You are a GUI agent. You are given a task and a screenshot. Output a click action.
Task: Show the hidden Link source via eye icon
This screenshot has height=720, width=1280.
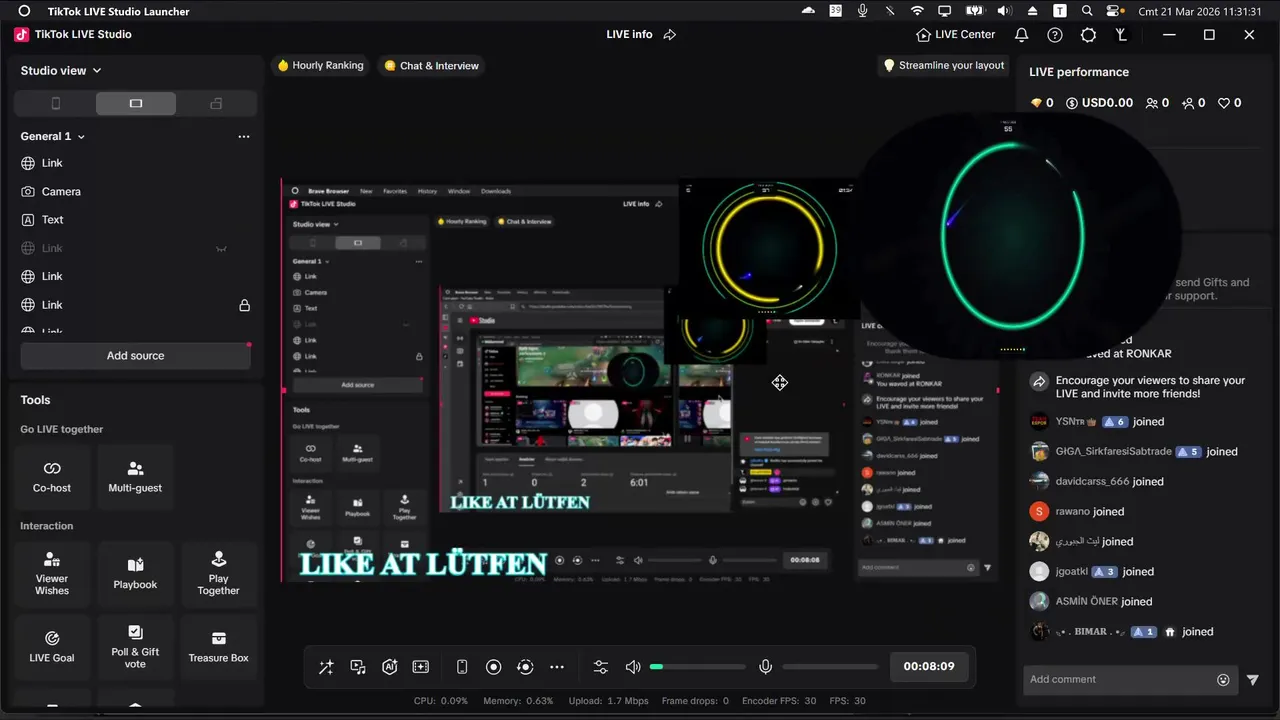pos(221,248)
